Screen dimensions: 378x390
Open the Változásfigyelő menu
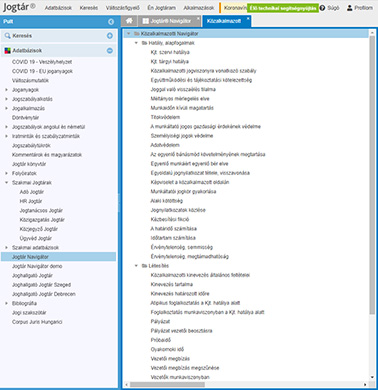tap(123, 8)
